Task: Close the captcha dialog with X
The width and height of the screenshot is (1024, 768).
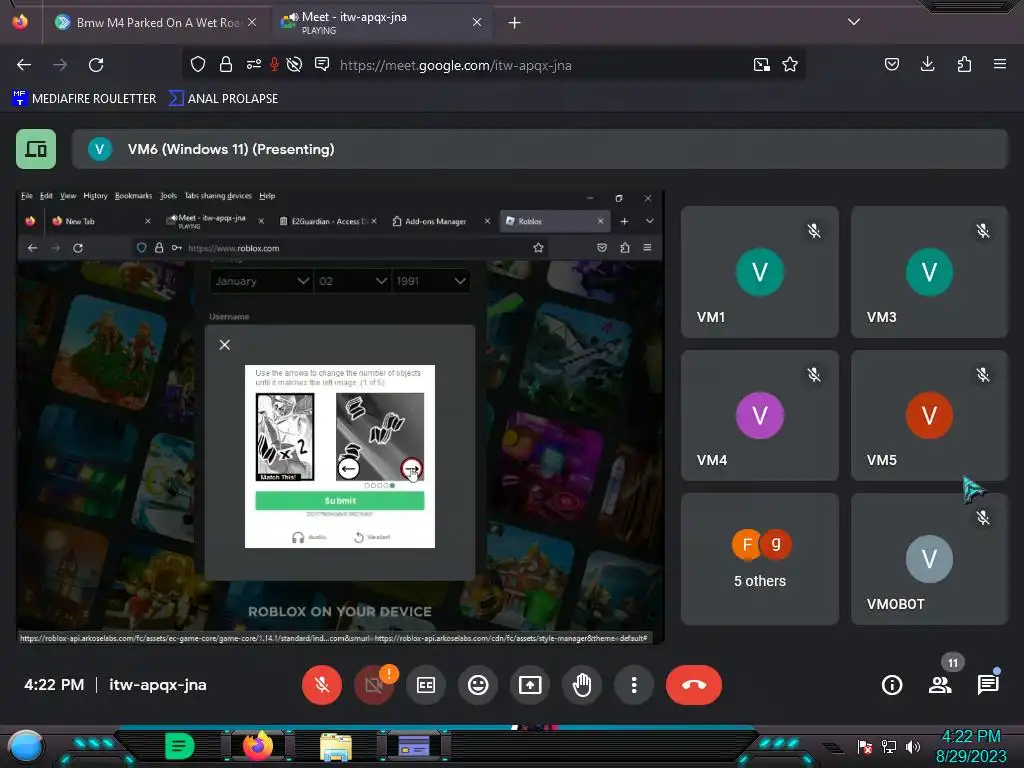Action: tap(225, 345)
